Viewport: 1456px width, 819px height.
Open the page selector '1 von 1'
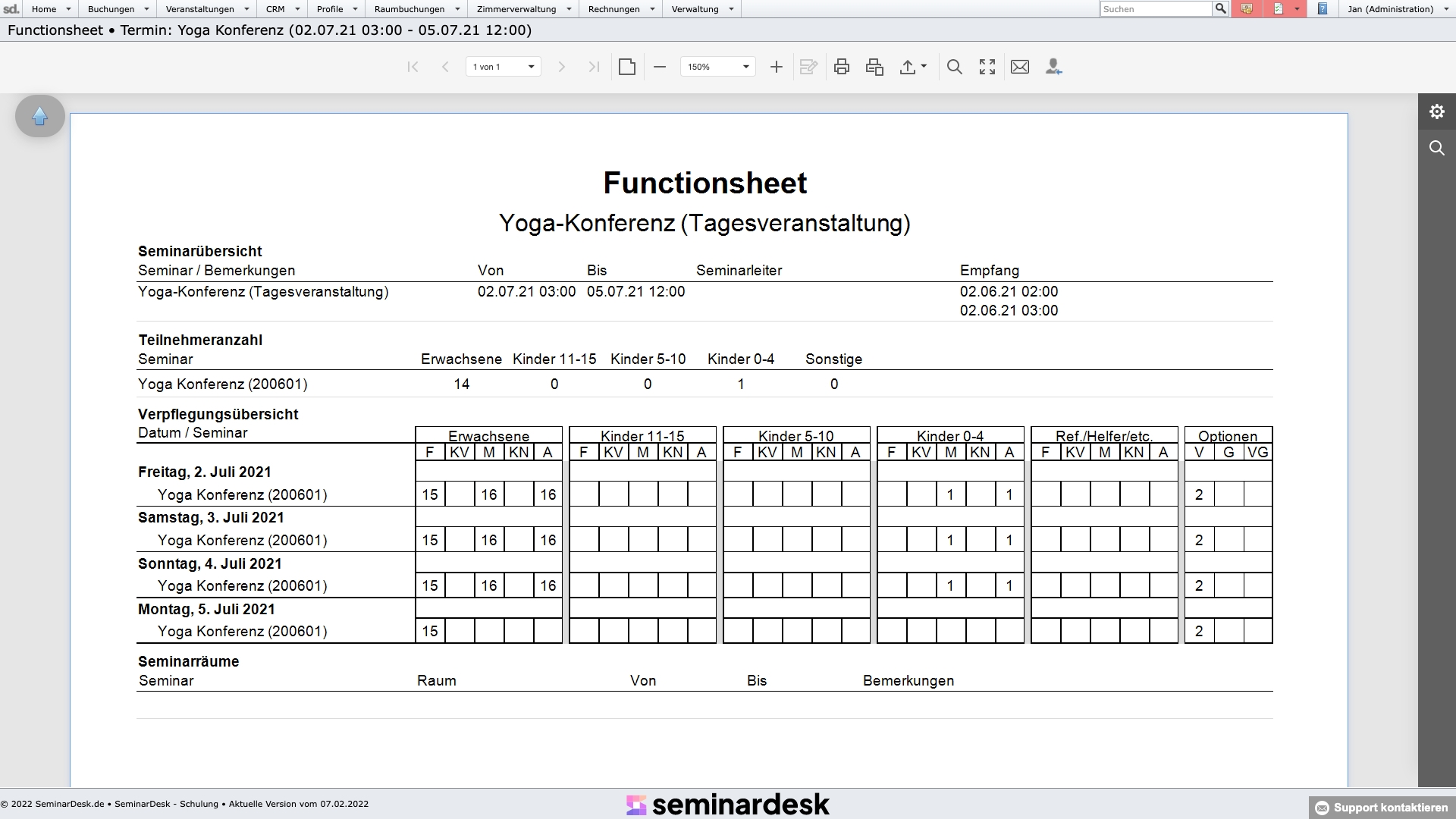click(503, 67)
